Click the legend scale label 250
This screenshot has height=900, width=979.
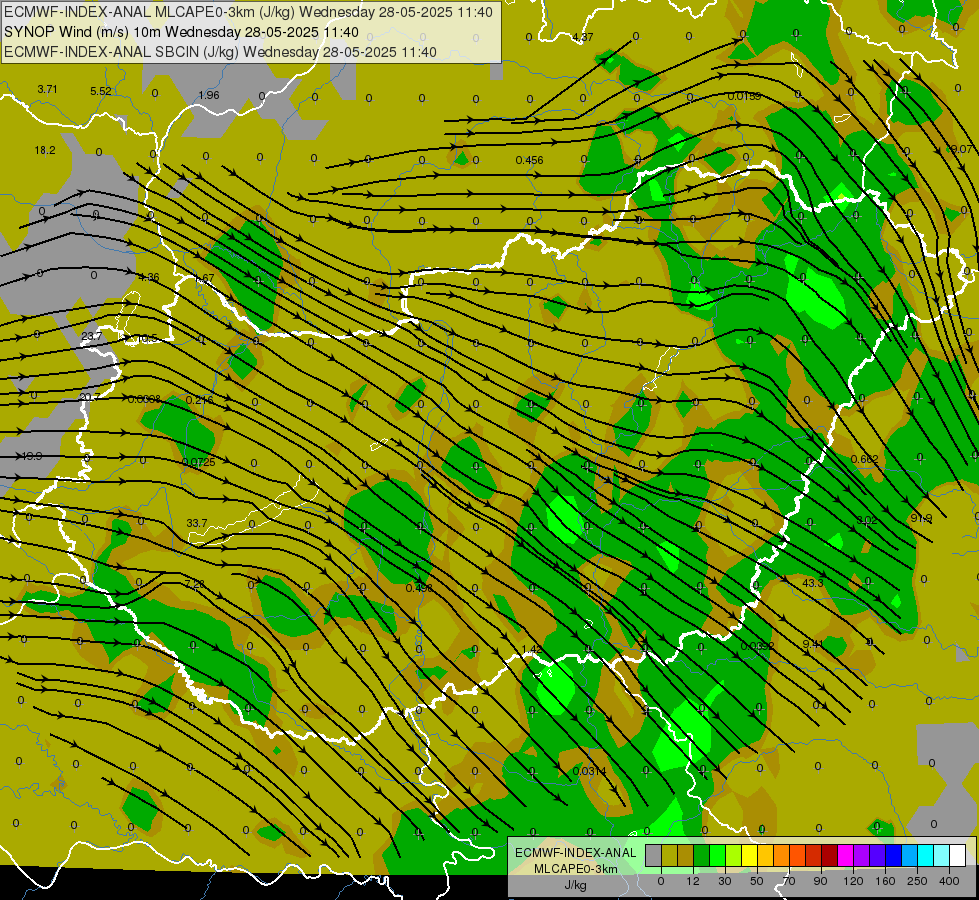pyautogui.click(x=917, y=881)
